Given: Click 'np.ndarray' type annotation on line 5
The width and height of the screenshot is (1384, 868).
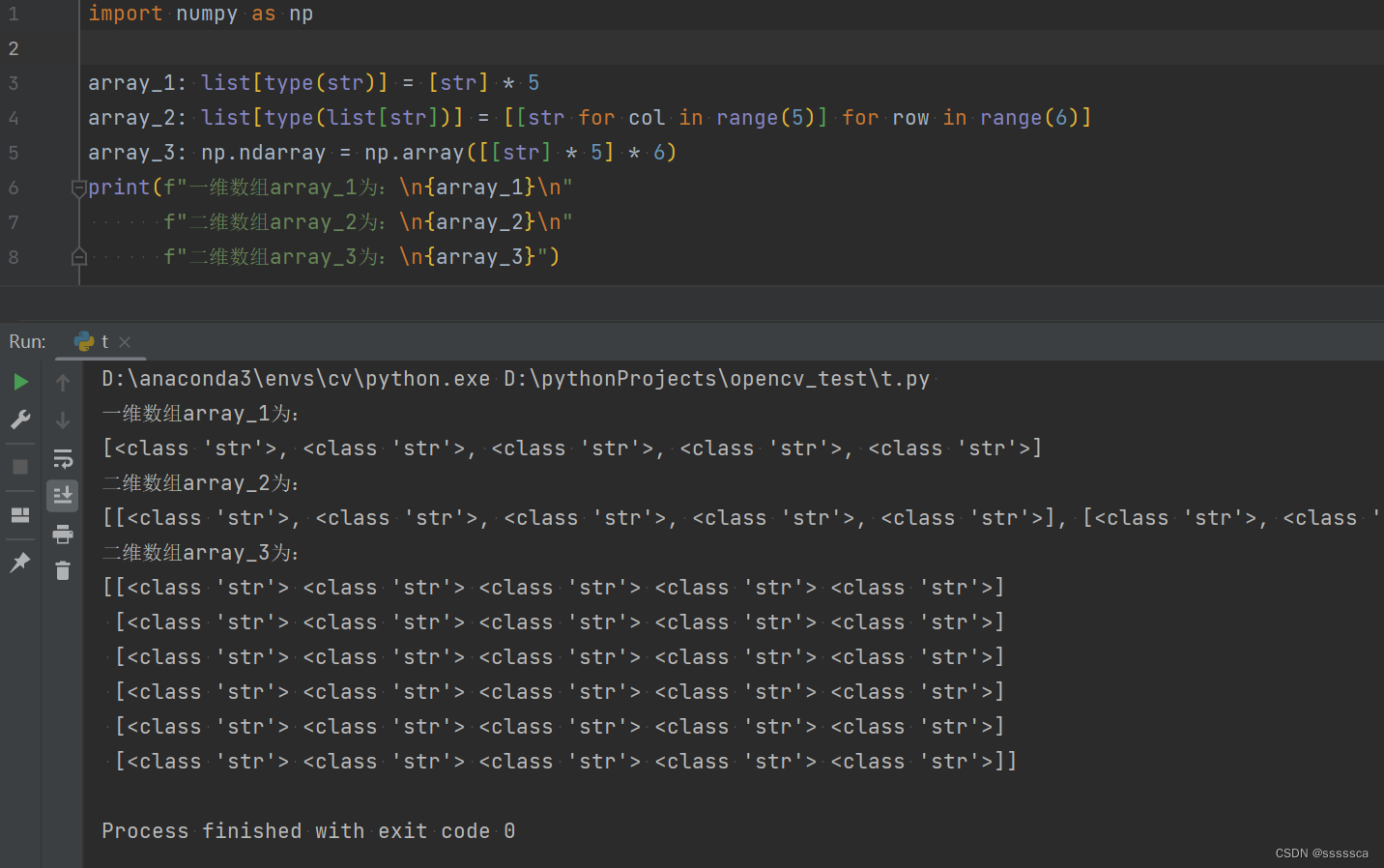Looking at the screenshot, I should [264, 153].
